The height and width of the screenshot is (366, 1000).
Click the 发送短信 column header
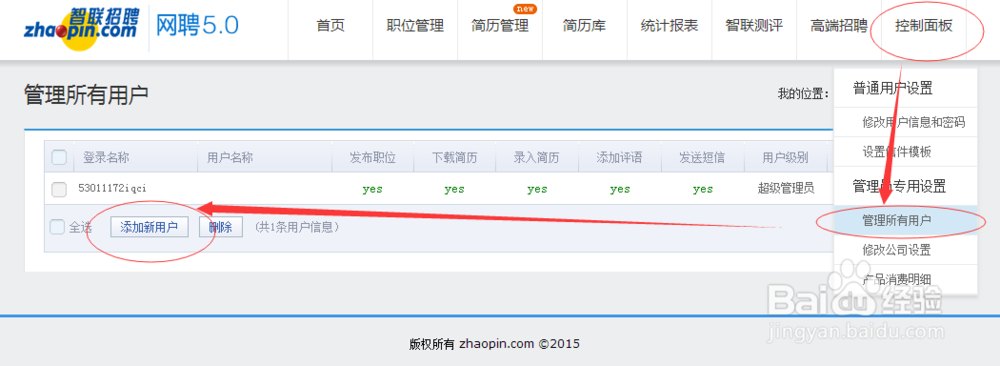coord(702,158)
